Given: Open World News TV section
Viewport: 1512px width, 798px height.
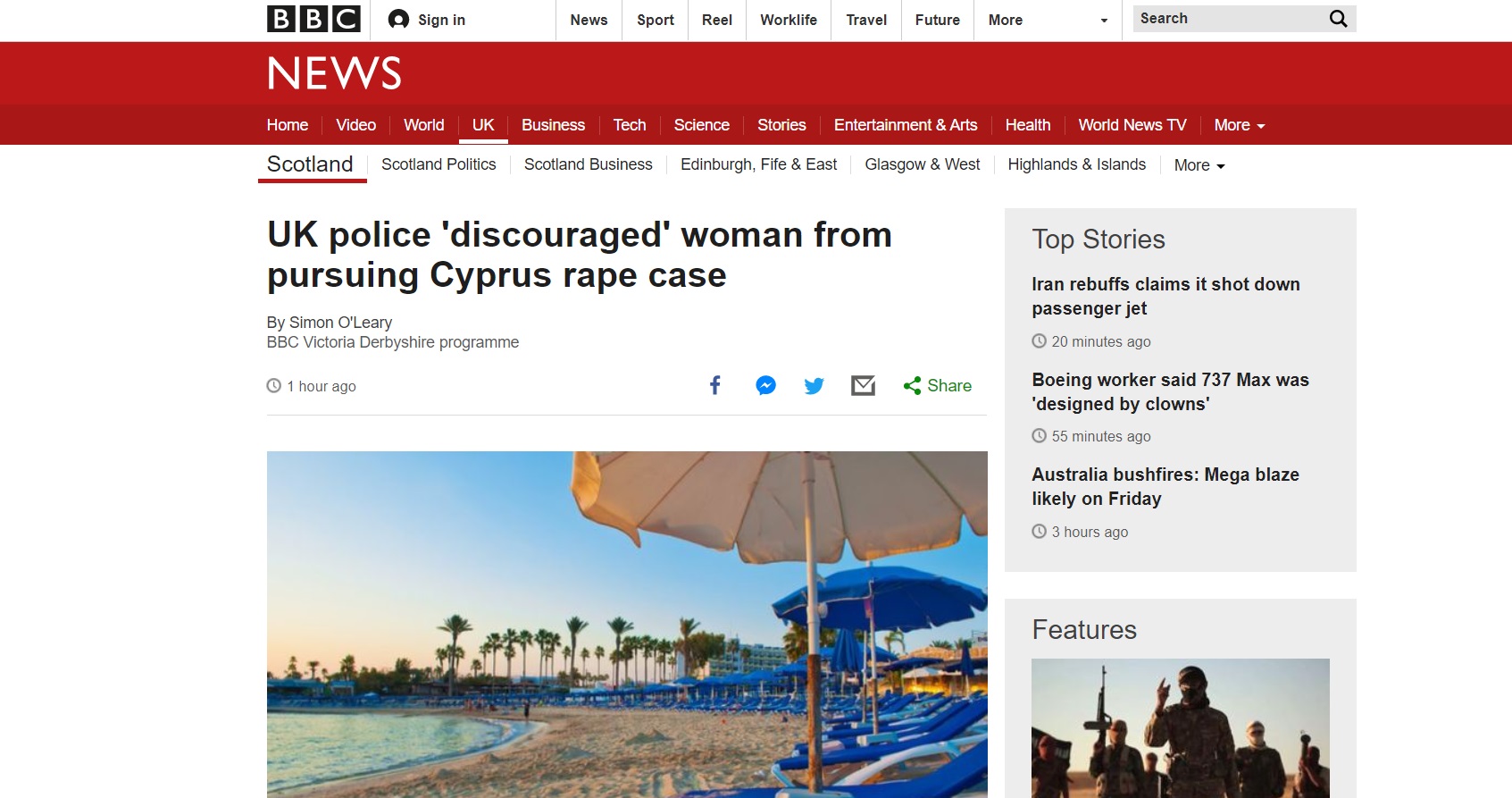Looking at the screenshot, I should (1132, 125).
